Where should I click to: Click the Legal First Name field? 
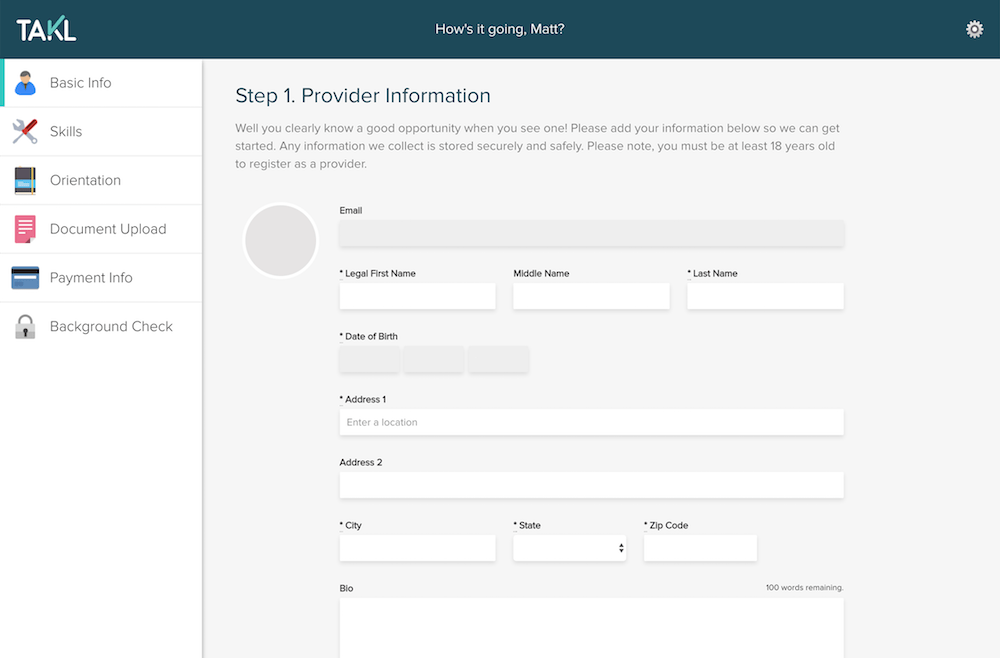point(417,296)
